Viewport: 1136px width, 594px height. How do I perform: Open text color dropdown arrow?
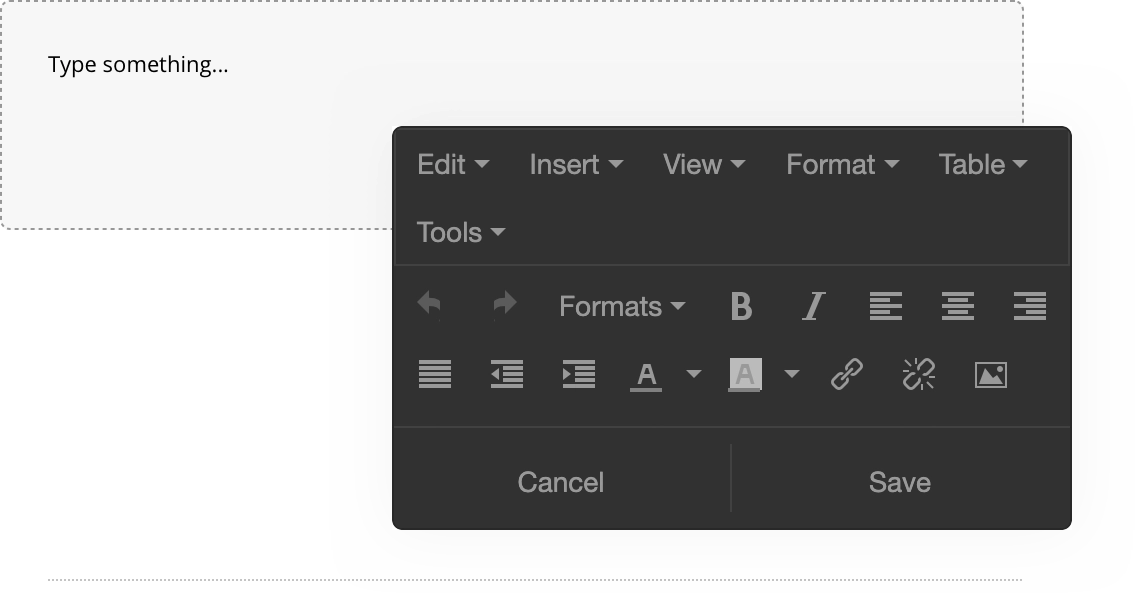tap(694, 375)
